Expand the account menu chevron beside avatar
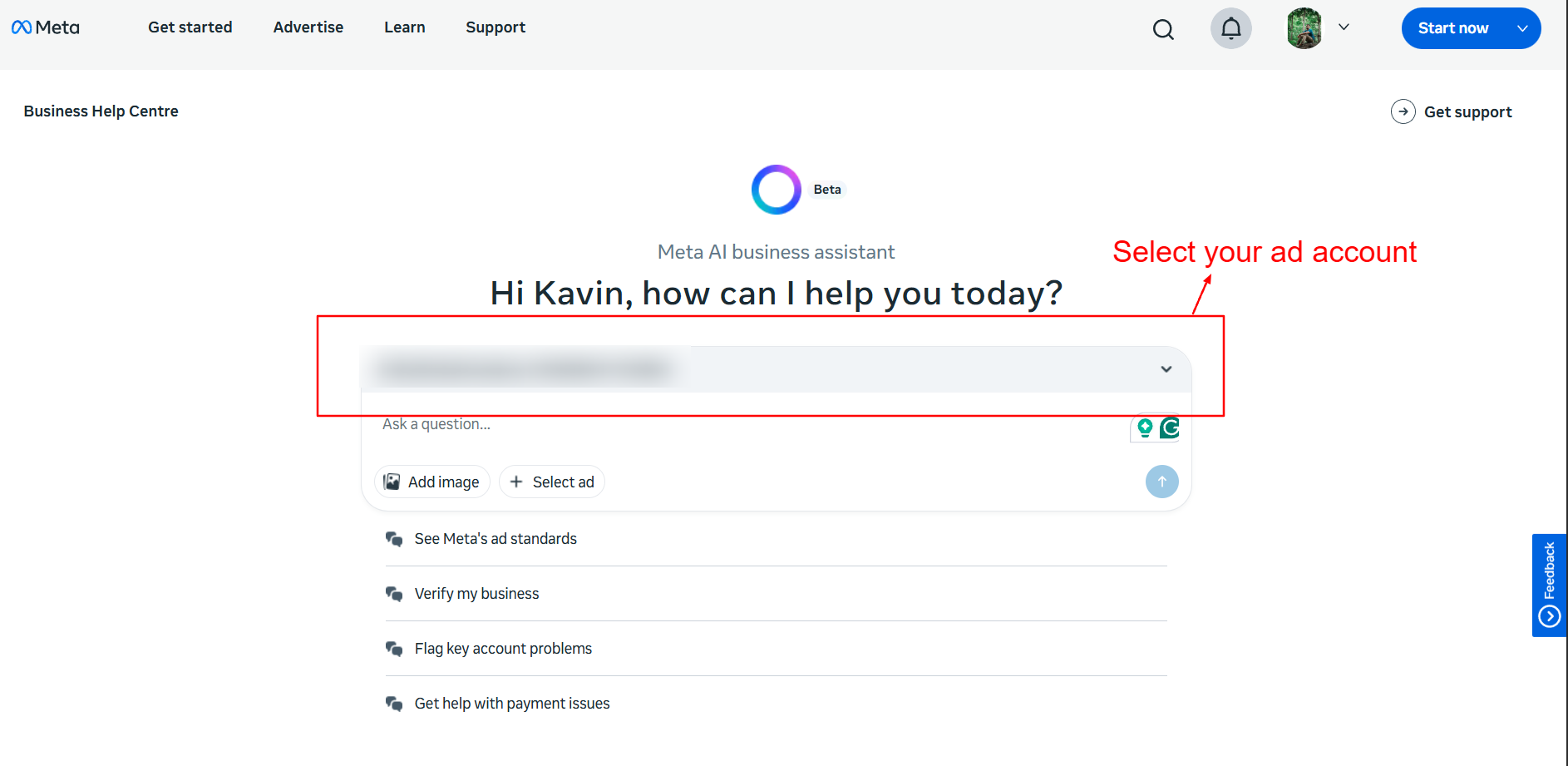The width and height of the screenshot is (1568, 766). pos(1344,27)
